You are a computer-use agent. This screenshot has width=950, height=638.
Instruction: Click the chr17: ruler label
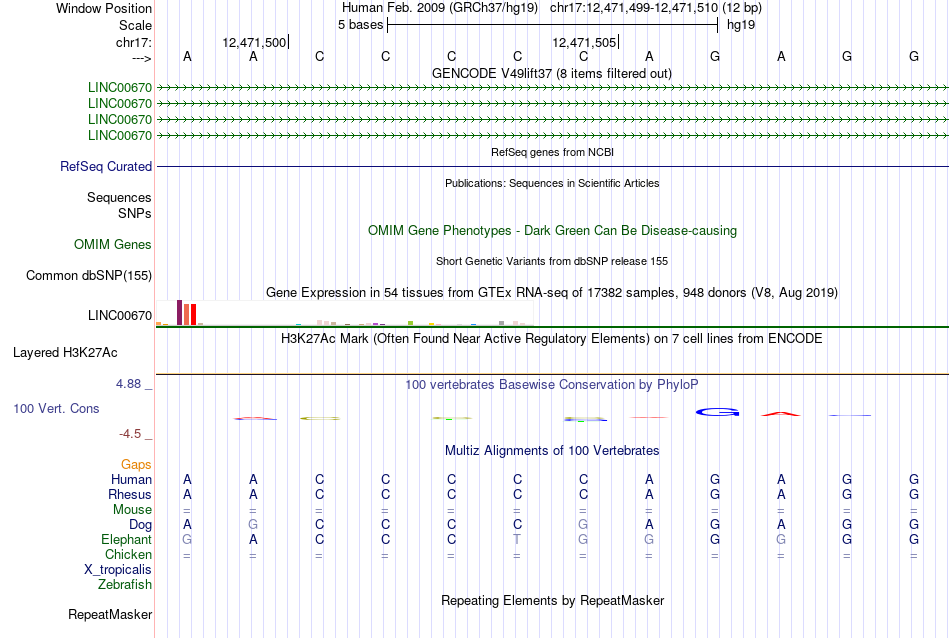pos(133,42)
